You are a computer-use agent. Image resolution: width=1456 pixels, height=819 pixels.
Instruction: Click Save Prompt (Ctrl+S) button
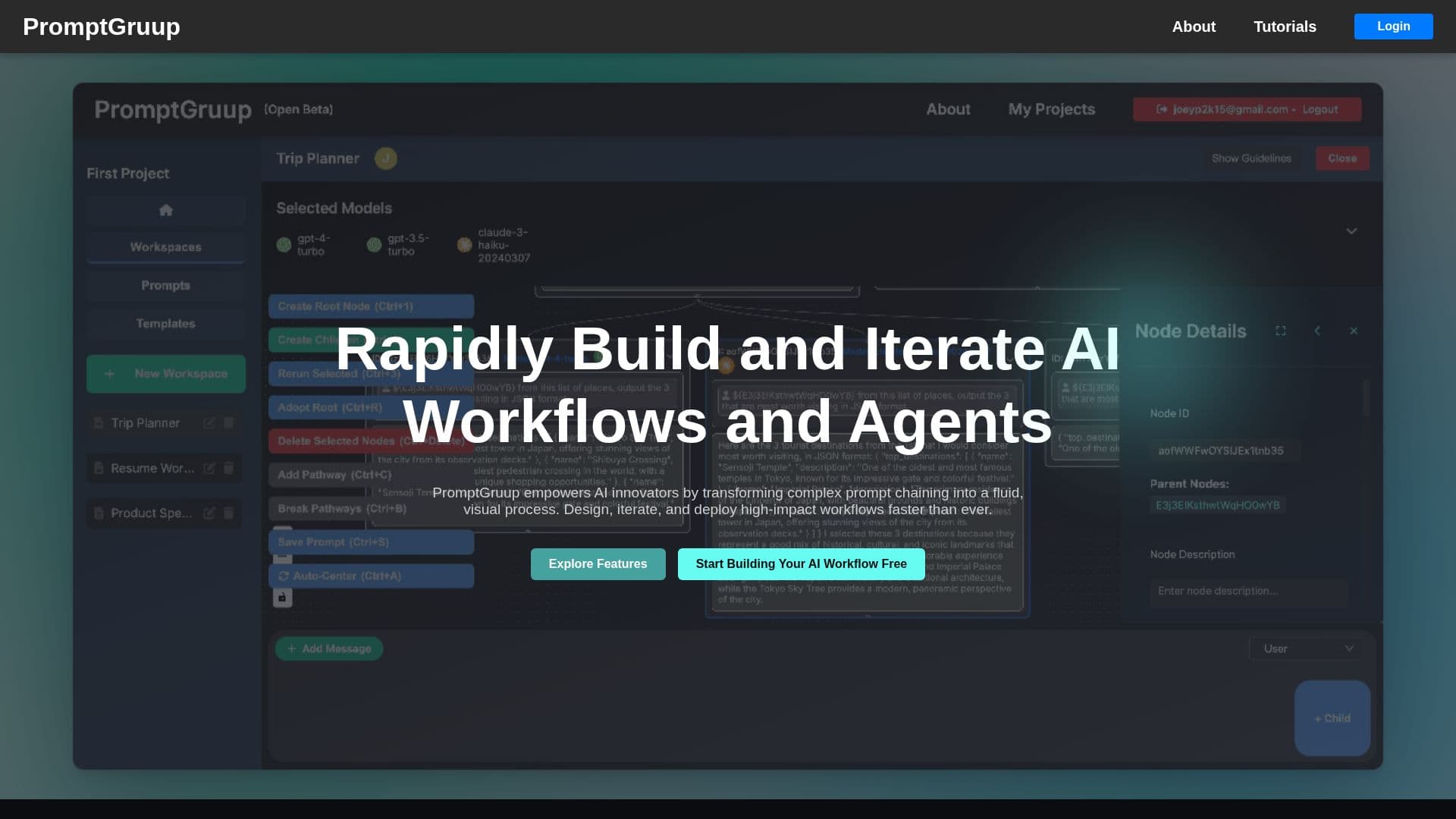tap(371, 542)
